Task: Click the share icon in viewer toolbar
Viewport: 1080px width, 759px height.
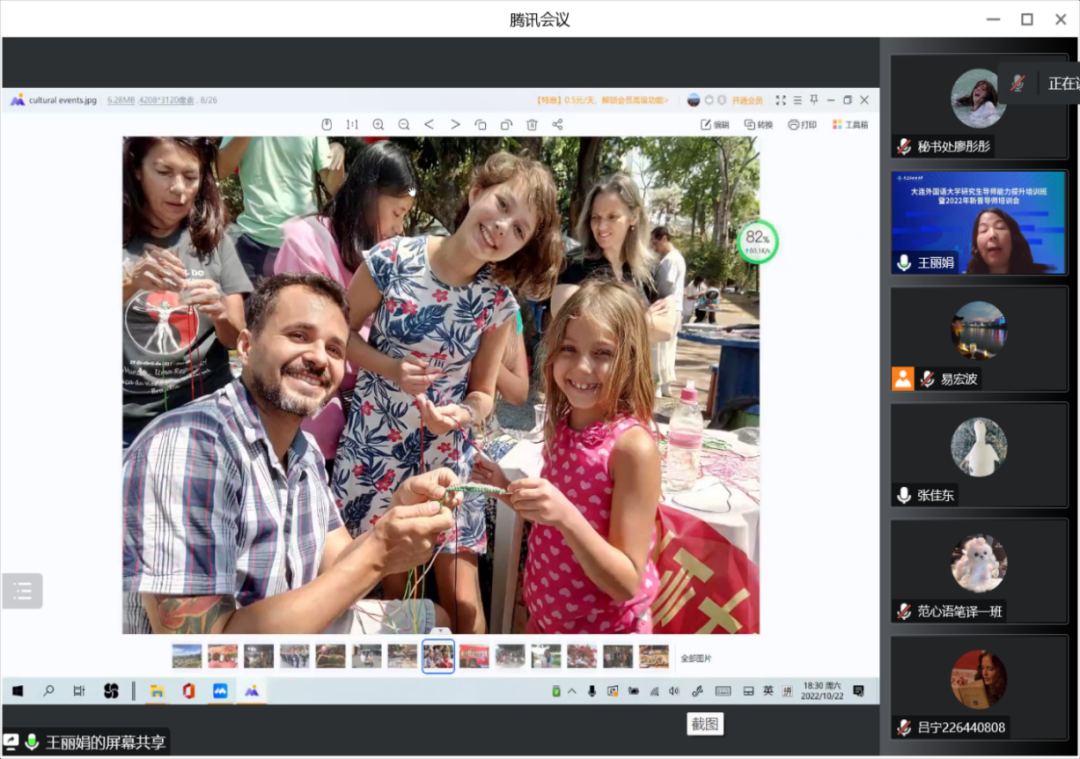Action: (558, 125)
